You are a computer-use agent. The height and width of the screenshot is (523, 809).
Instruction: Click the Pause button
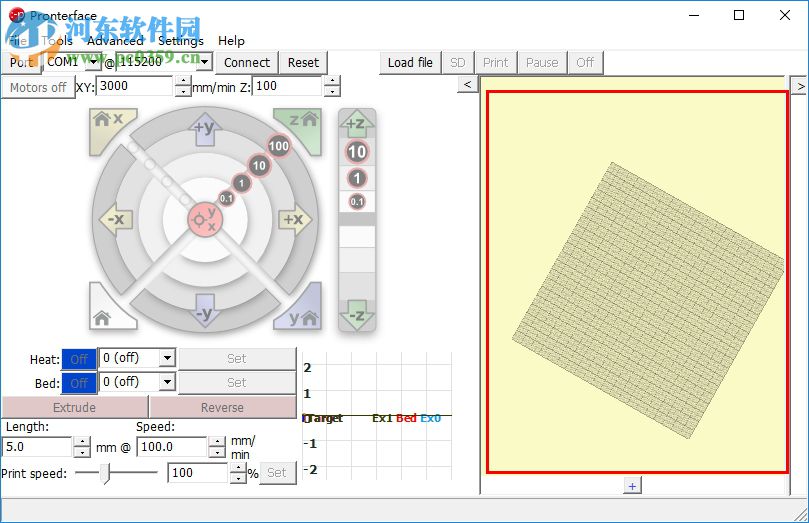[542, 62]
